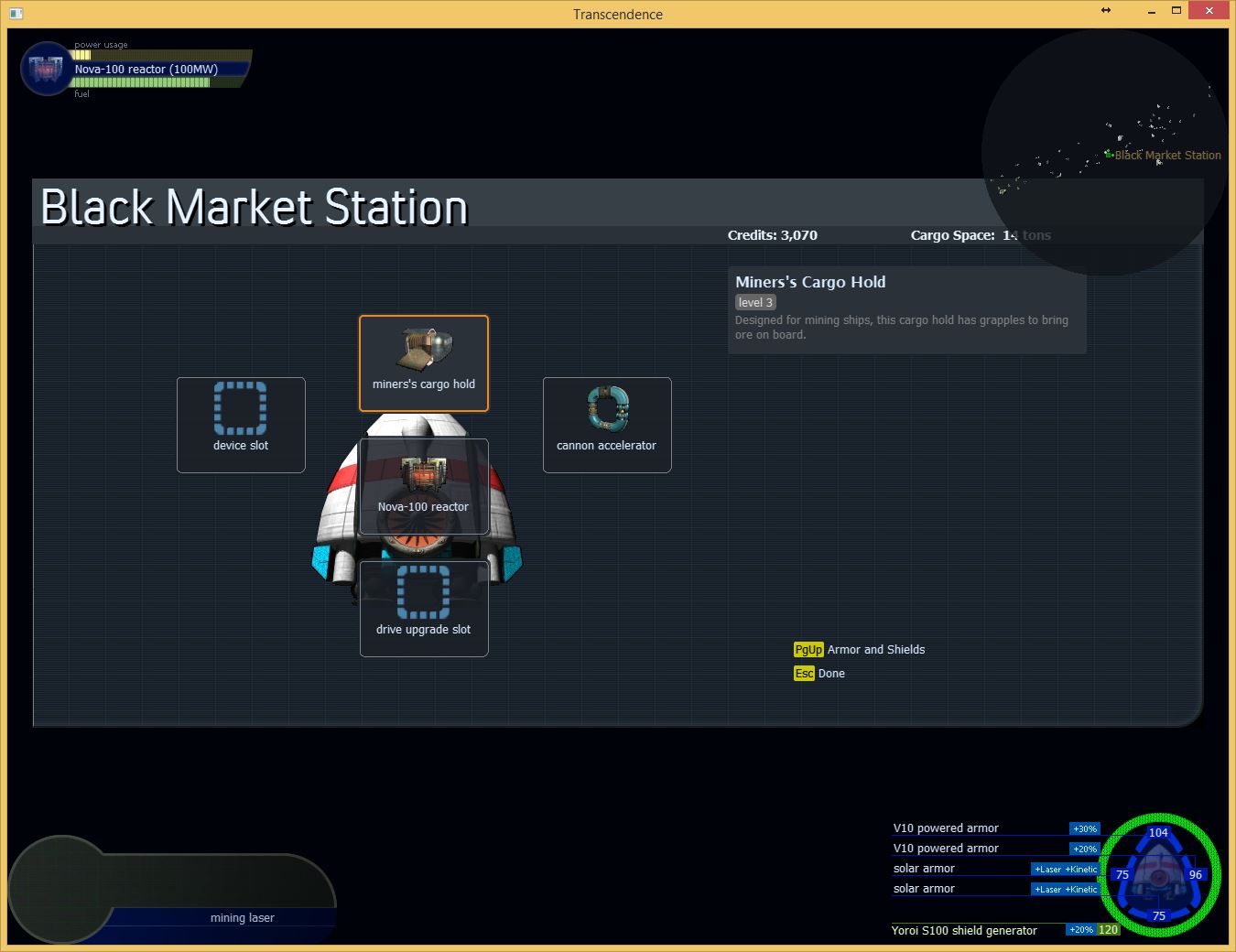The height and width of the screenshot is (952, 1236).
Task: Close the Transcendence window
Action: pyautogui.click(x=1209, y=11)
